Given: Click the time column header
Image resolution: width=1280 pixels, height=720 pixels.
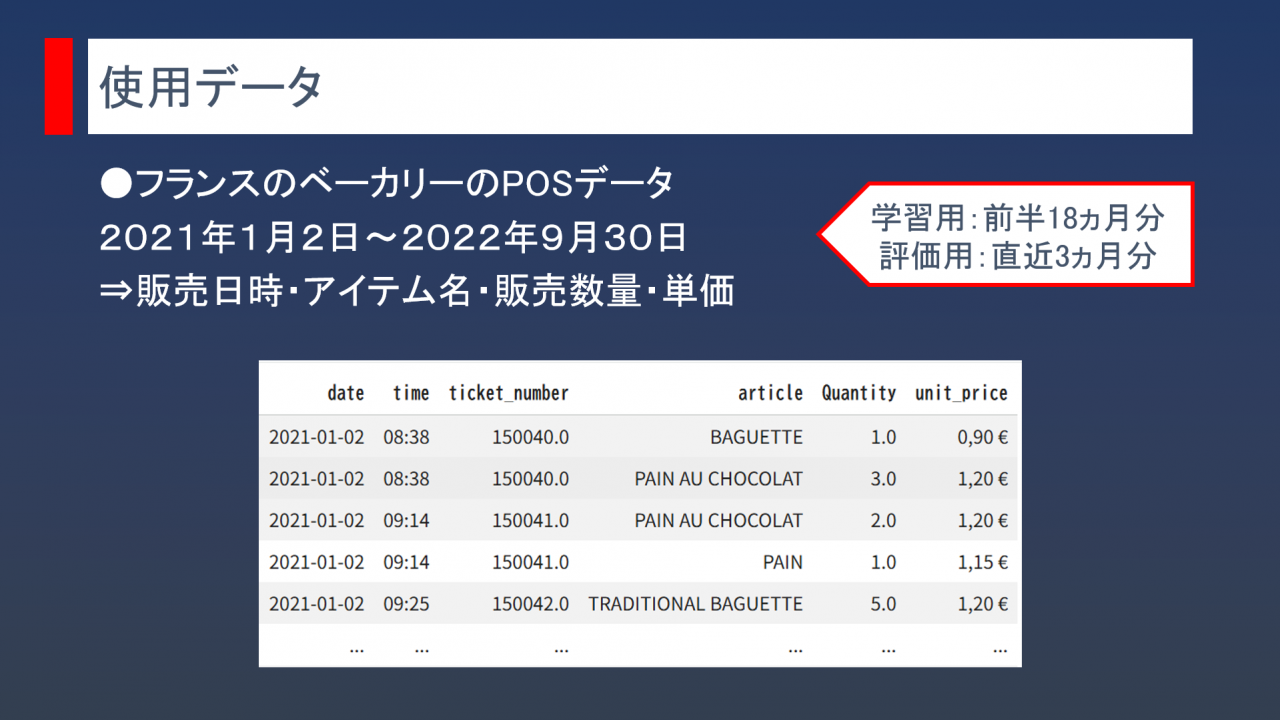Looking at the screenshot, I should click(x=411, y=393).
